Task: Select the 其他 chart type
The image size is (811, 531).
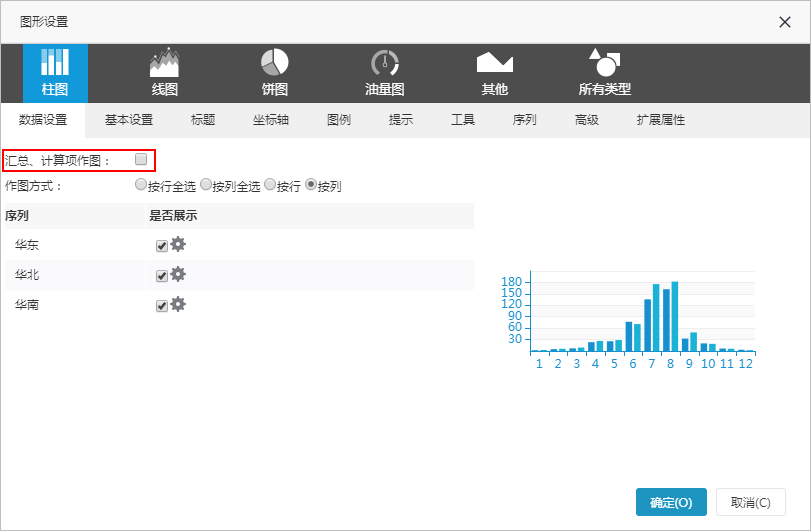Action: (x=494, y=73)
